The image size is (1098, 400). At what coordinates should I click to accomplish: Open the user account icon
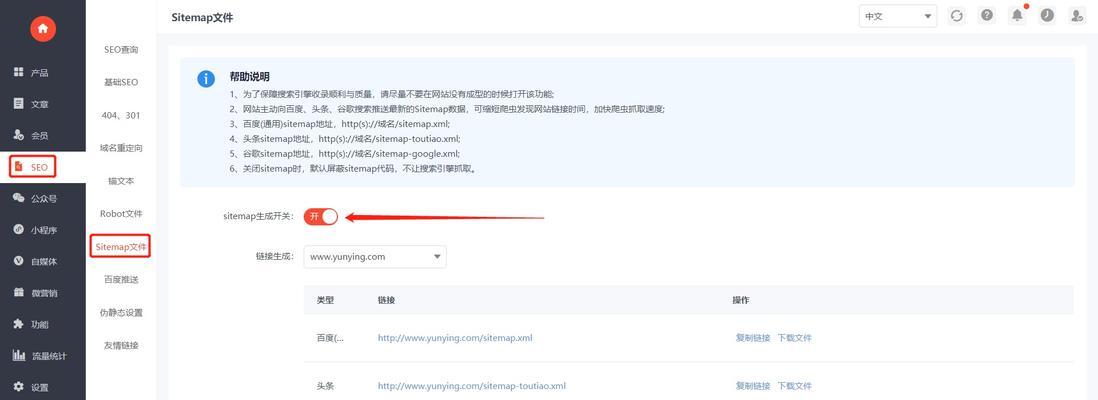click(x=1077, y=16)
